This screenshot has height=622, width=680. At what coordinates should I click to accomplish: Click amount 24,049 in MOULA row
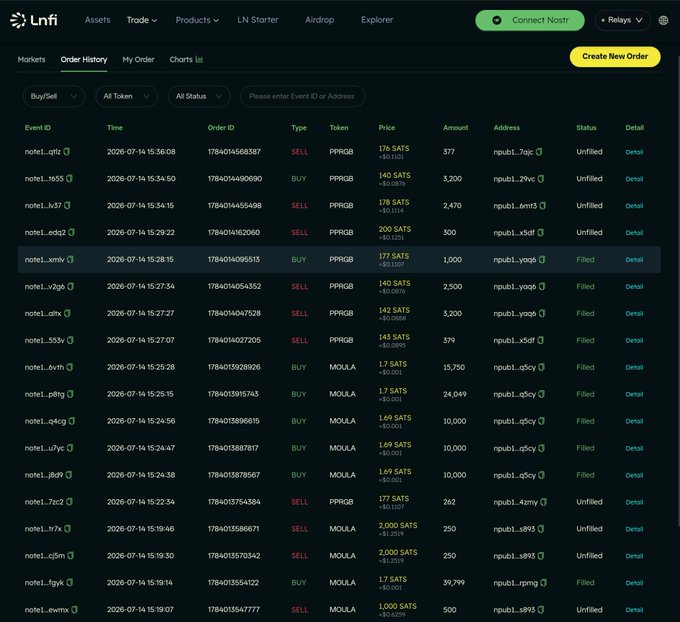click(x=454, y=394)
